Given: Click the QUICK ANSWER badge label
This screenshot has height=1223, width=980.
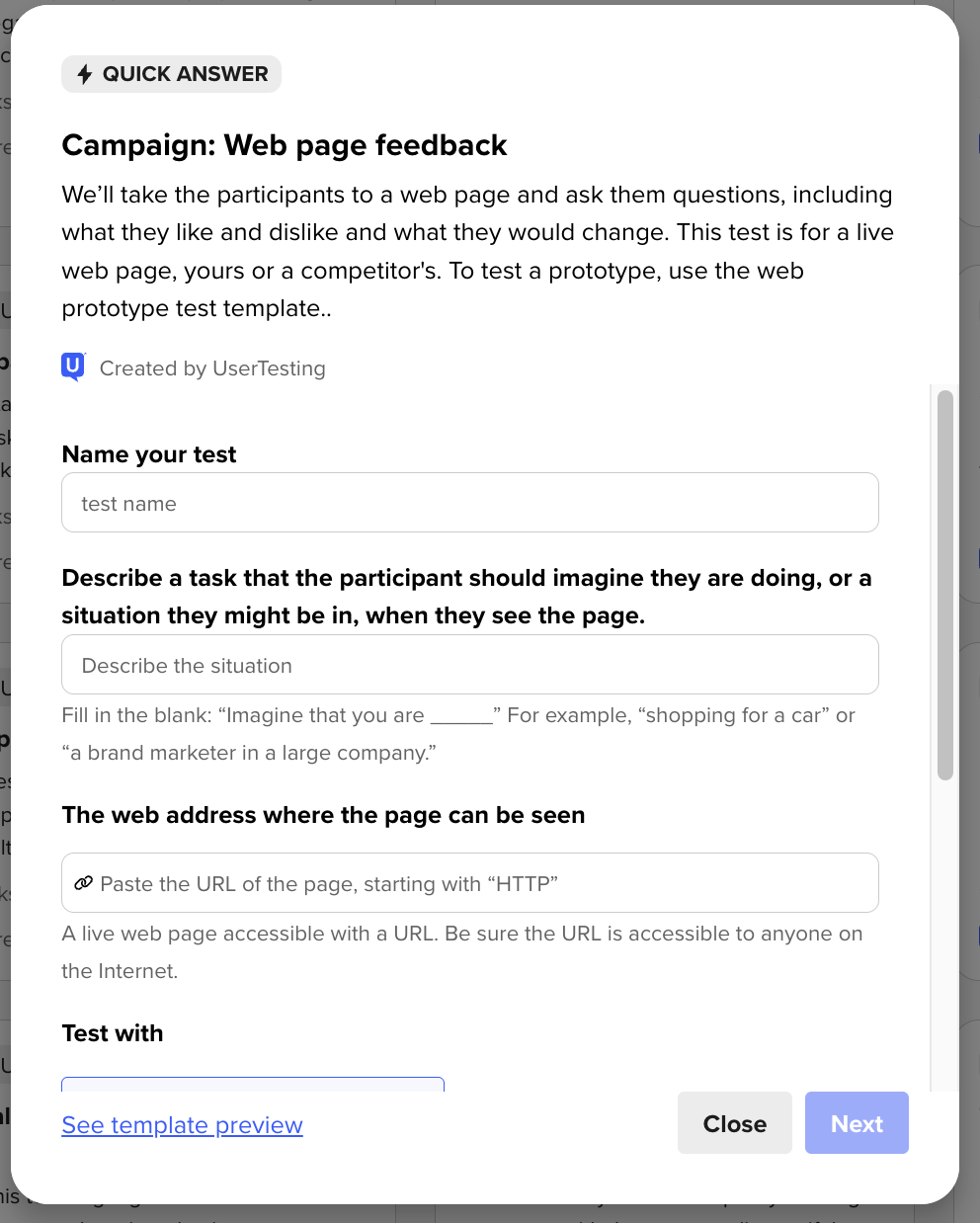Looking at the screenshot, I should [x=185, y=74].
